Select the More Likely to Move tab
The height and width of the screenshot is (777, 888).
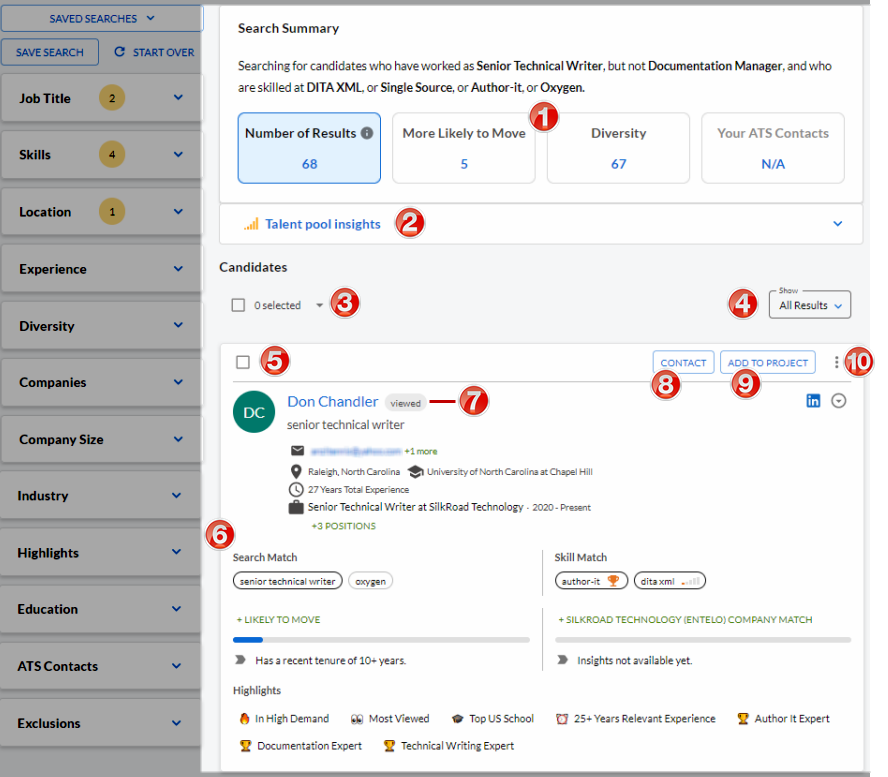click(464, 148)
